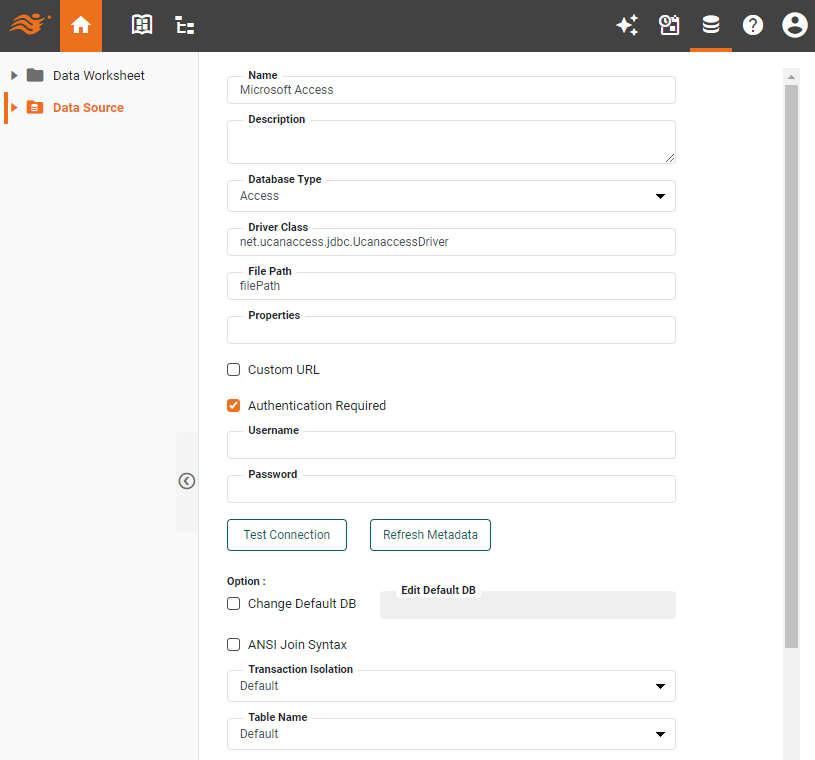Screen dimensions: 815x760
Task: Click into the Username input field
Action: [x=451, y=446]
